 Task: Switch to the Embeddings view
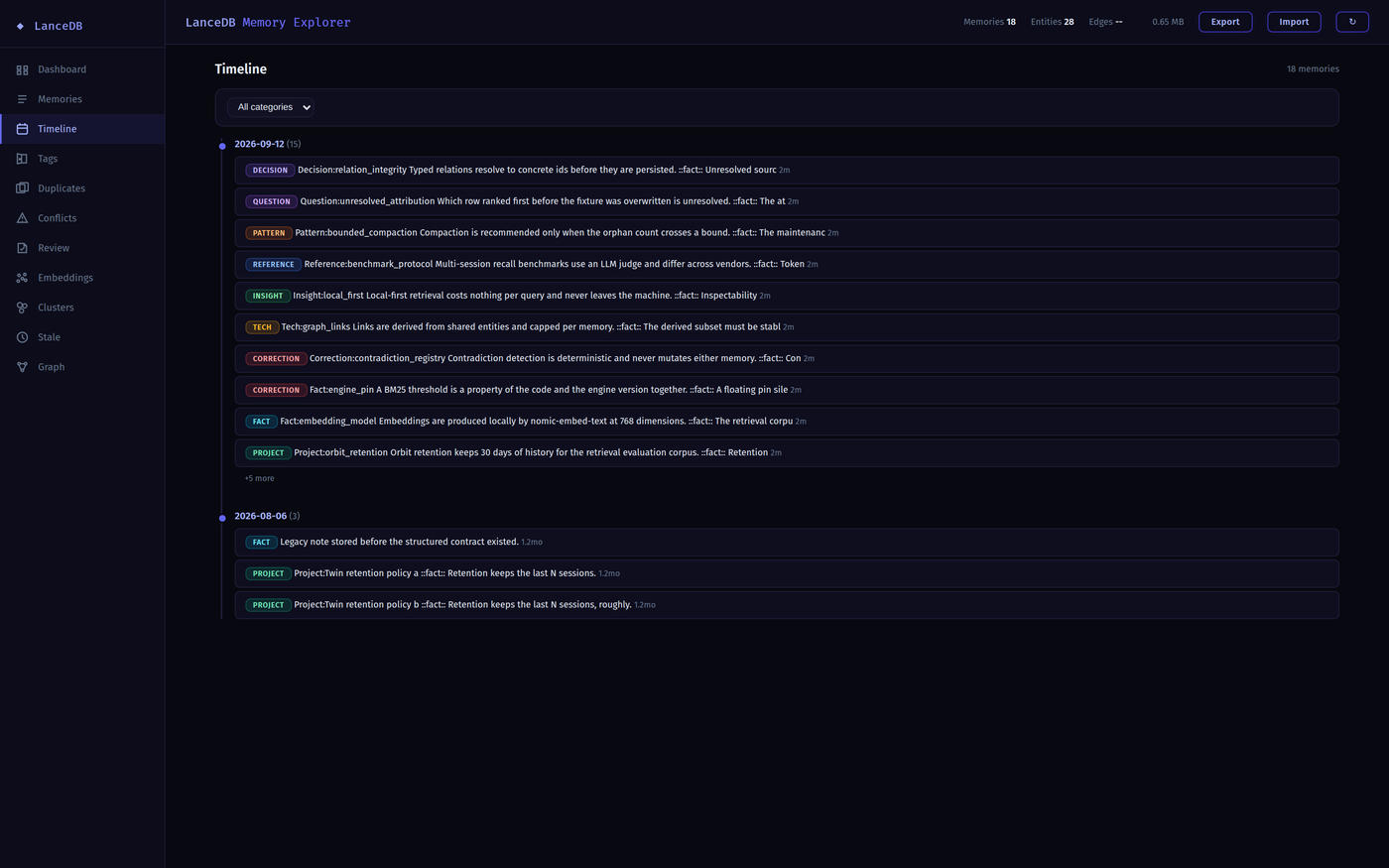coord(82,278)
